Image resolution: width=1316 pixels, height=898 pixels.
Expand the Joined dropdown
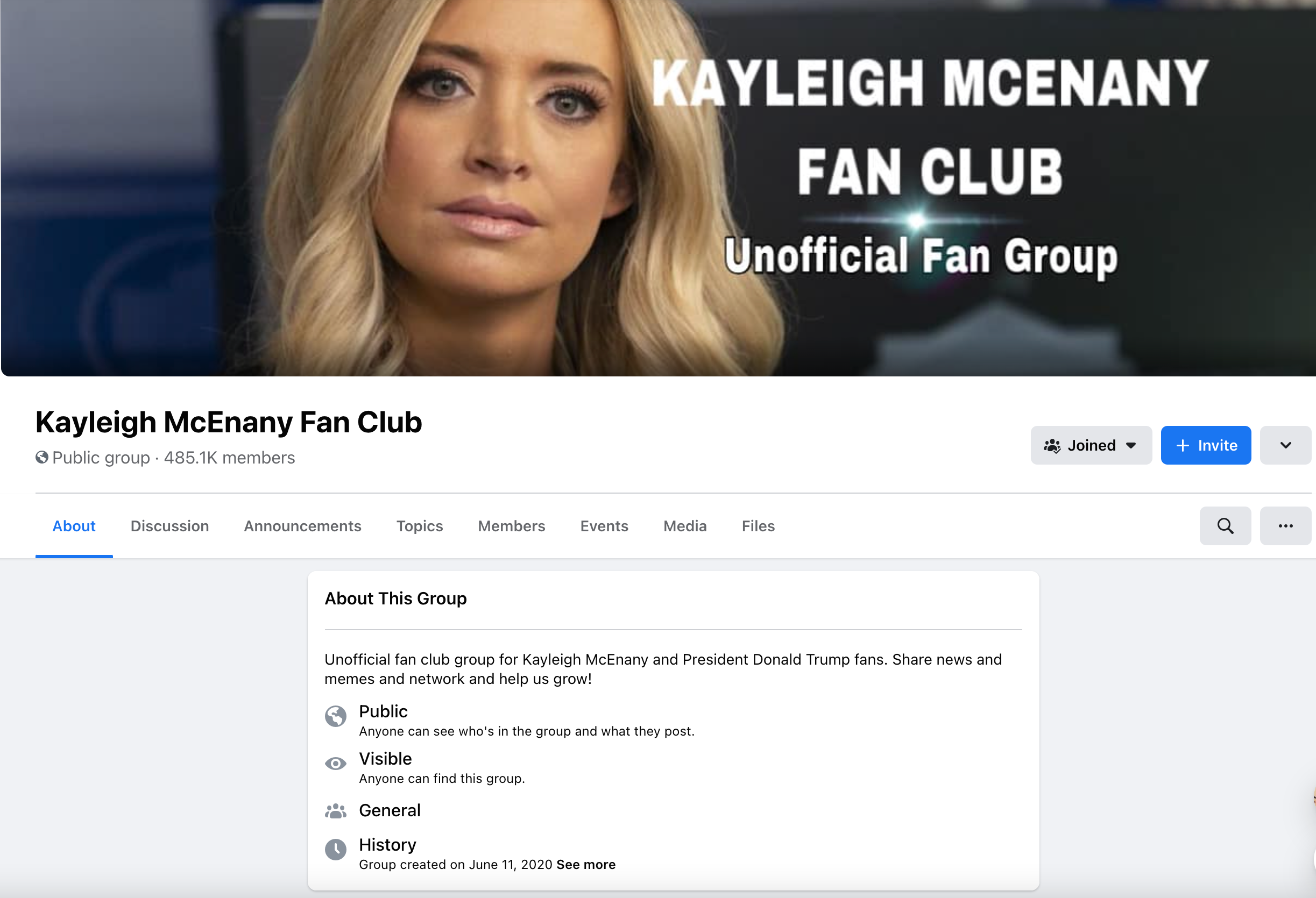pyautogui.click(x=1091, y=445)
